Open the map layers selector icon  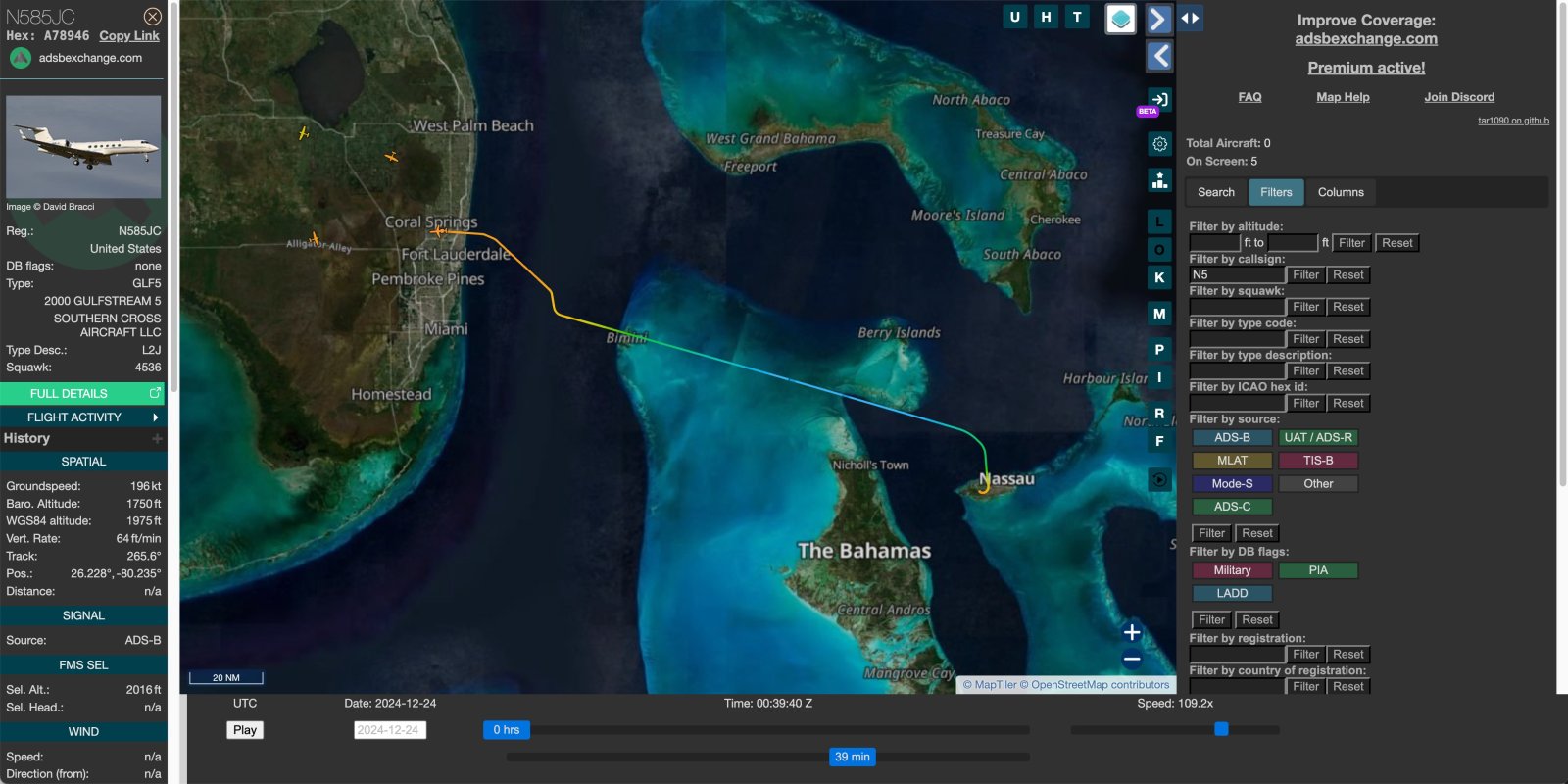pos(1120,19)
